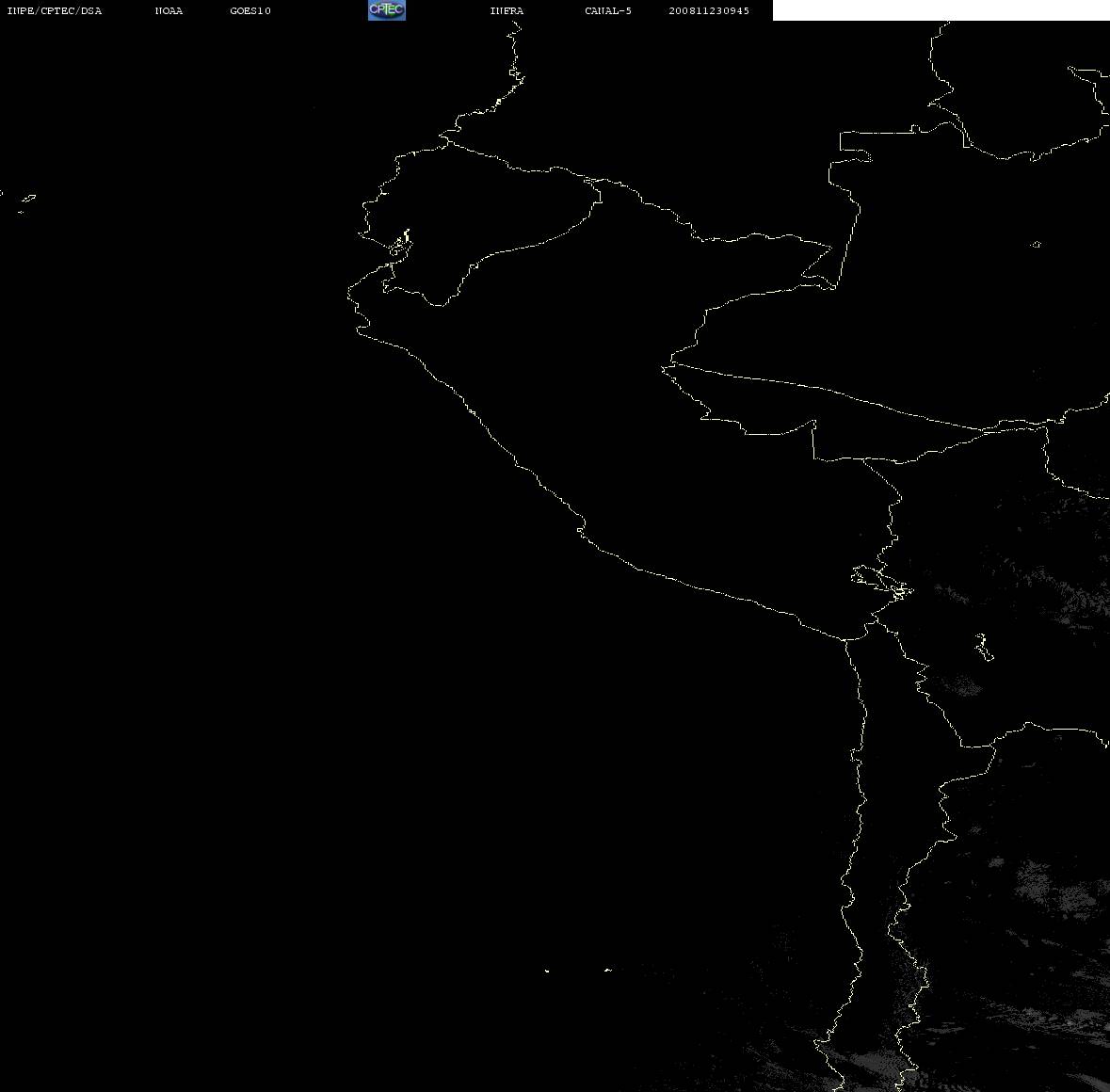Select the NOAA label in header
The width and height of the screenshot is (1110, 1092).
[169, 10]
